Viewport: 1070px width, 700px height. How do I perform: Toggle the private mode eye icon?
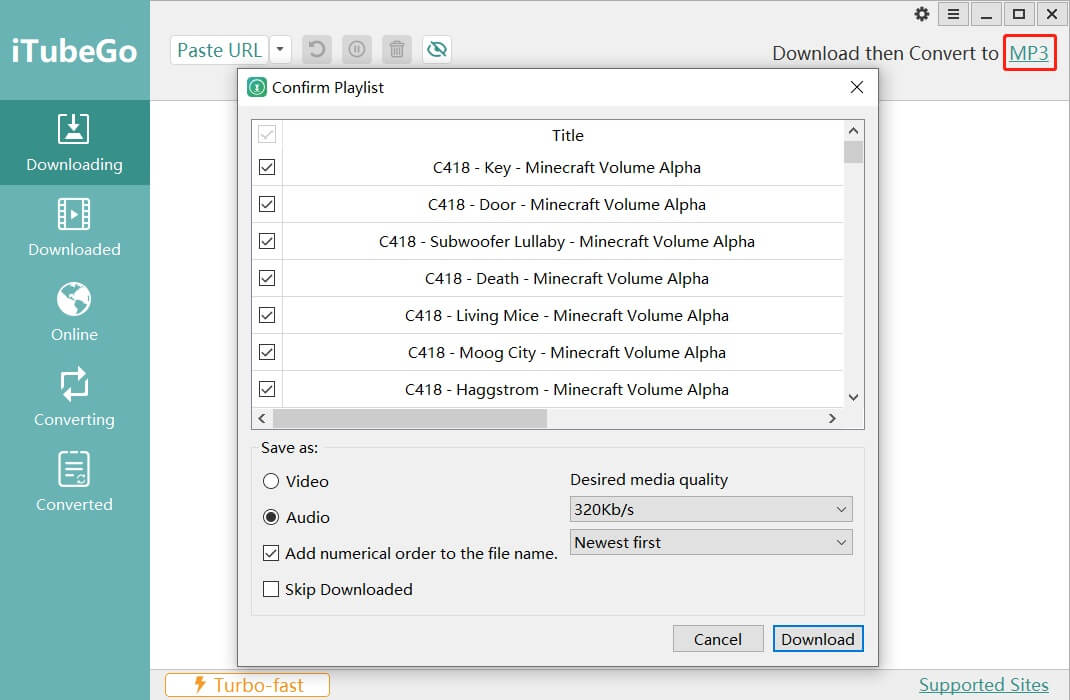click(x=437, y=50)
